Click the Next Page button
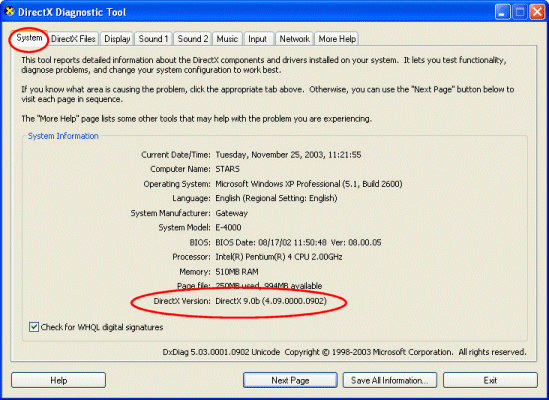Screen dimensions: 549x400 pos(290,380)
